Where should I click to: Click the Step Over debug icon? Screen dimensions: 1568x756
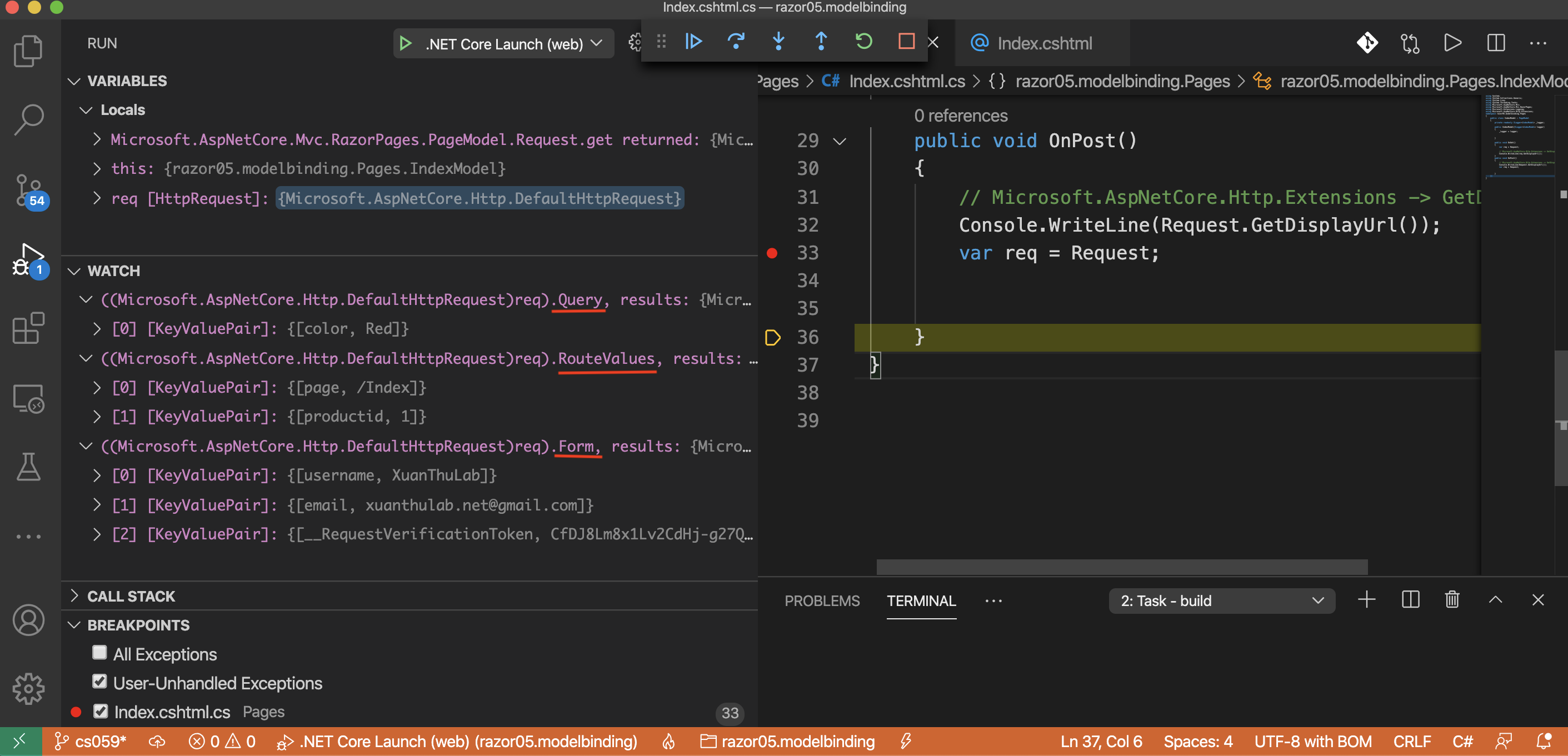point(736,42)
